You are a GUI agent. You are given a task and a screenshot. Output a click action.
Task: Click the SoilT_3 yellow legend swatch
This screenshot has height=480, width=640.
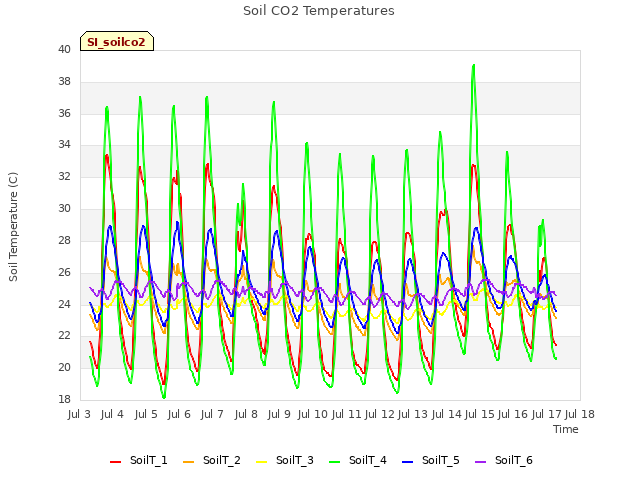(x=262, y=462)
